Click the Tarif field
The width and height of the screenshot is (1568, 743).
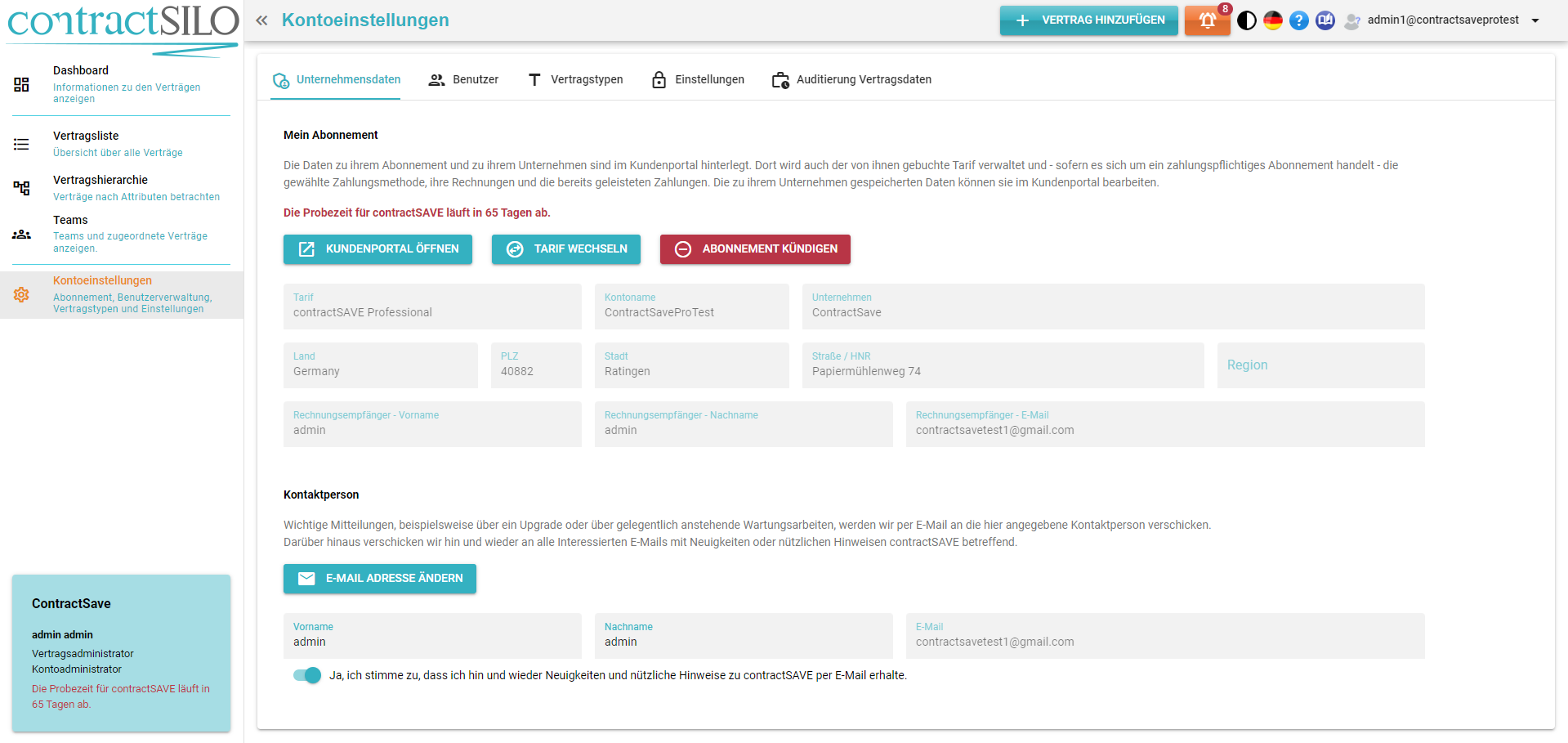[x=432, y=307]
